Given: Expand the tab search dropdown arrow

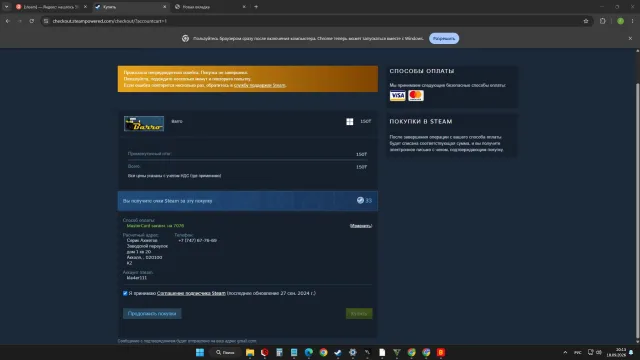Looking at the screenshot, I should (x=7, y=7).
